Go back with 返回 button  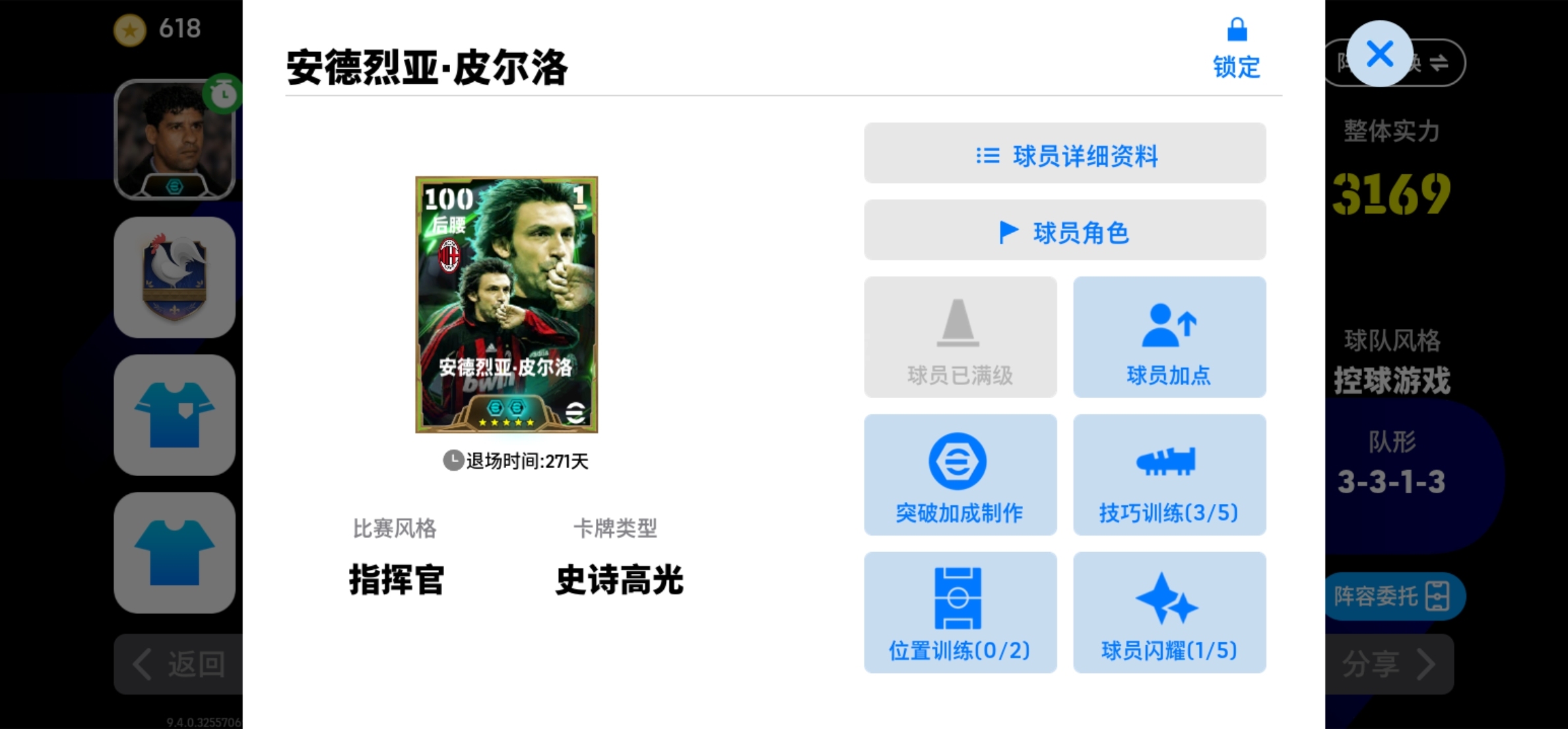click(179, 664)
